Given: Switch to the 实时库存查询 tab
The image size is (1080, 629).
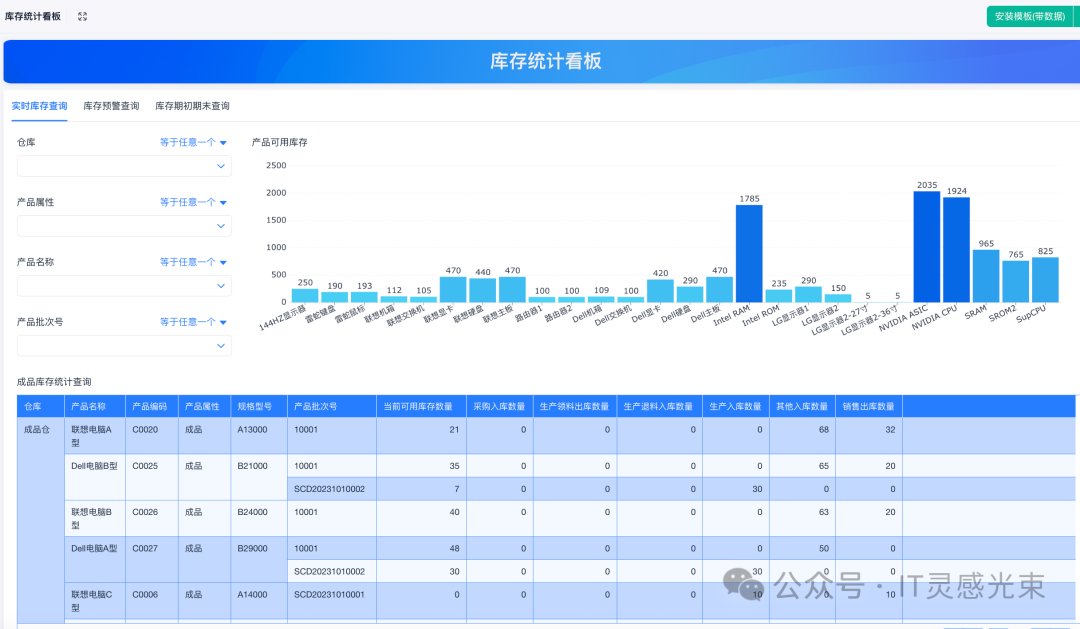Looking at the screenshot, I should pos(39,106).
